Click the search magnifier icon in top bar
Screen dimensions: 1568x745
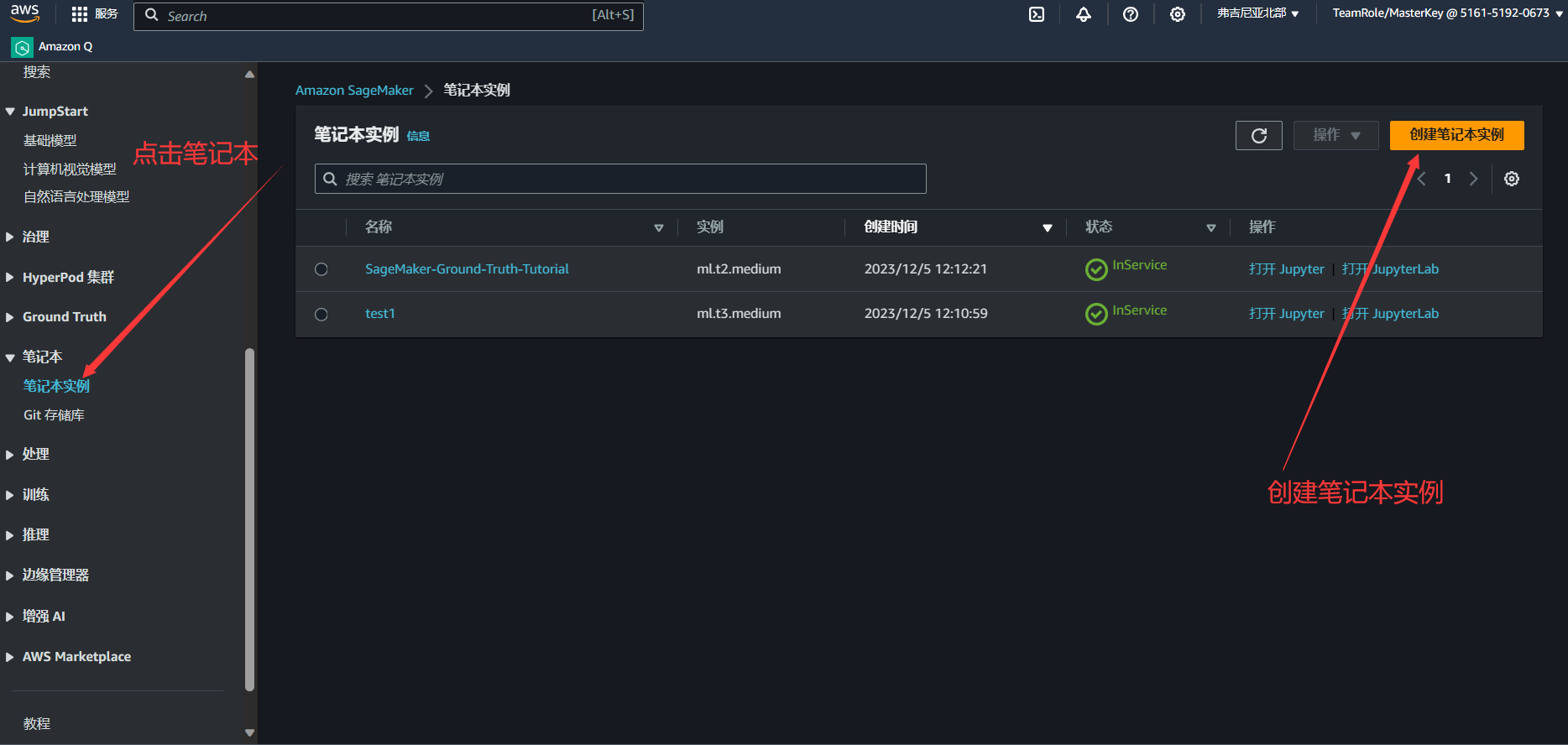[x=152, y=15]
